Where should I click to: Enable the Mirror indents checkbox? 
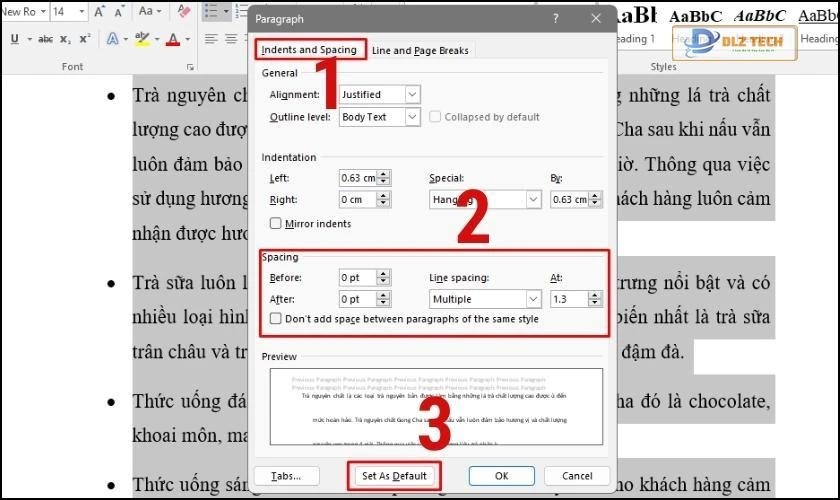pyautogui.click(x=275, y=223)
